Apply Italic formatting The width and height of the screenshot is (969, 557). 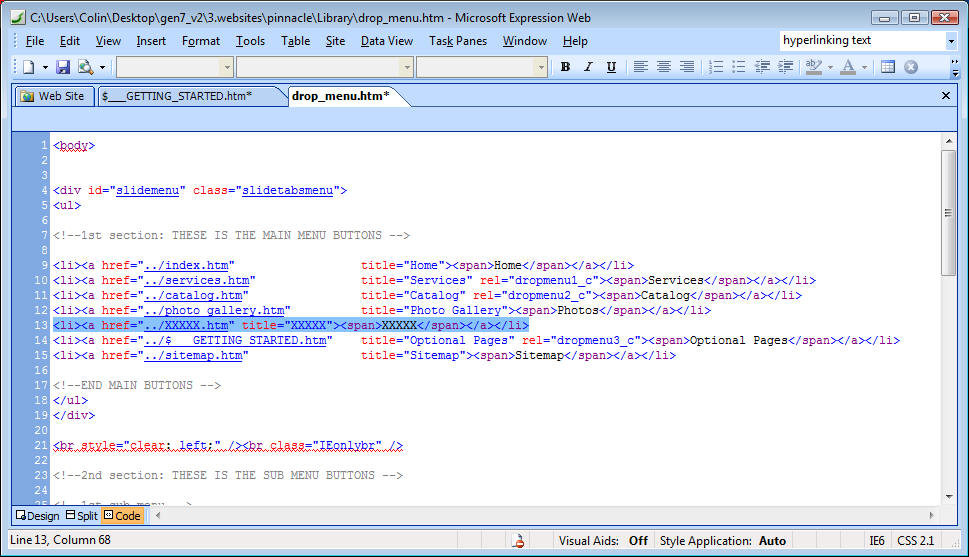click(x=587, y=67)
